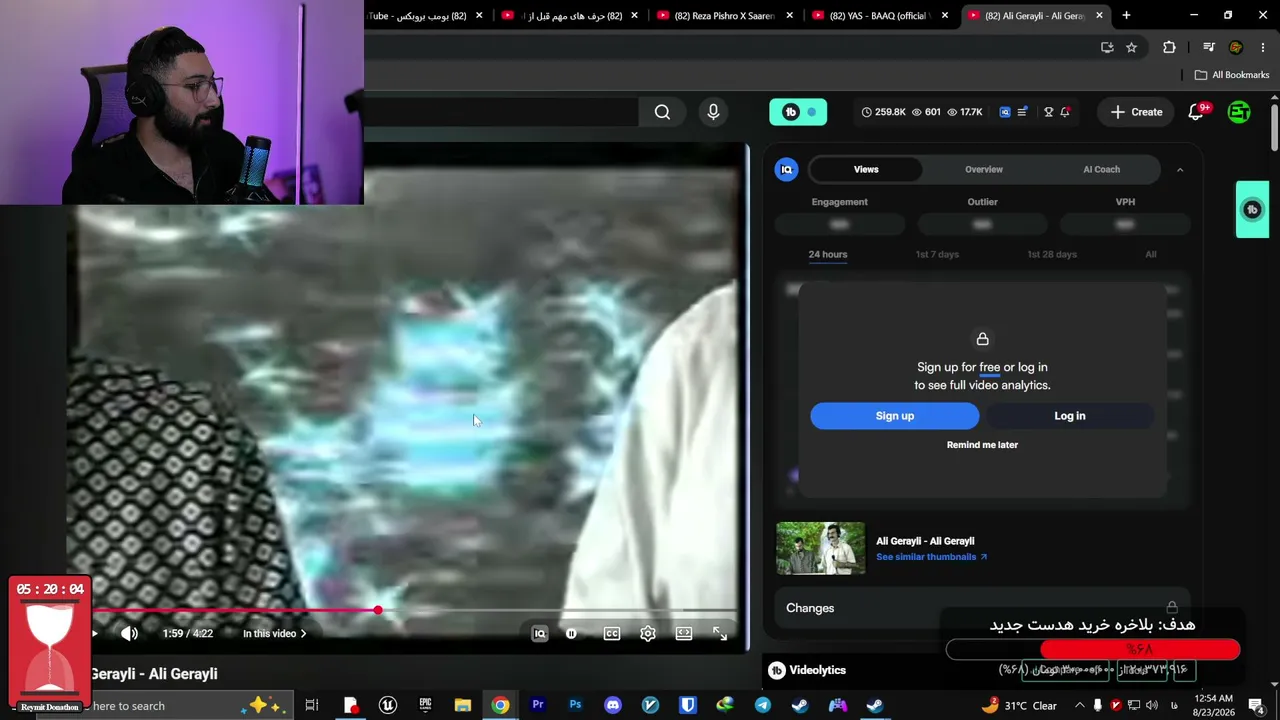
Task: Toggle theater mode on the player
Action: (x=684, y=633)
